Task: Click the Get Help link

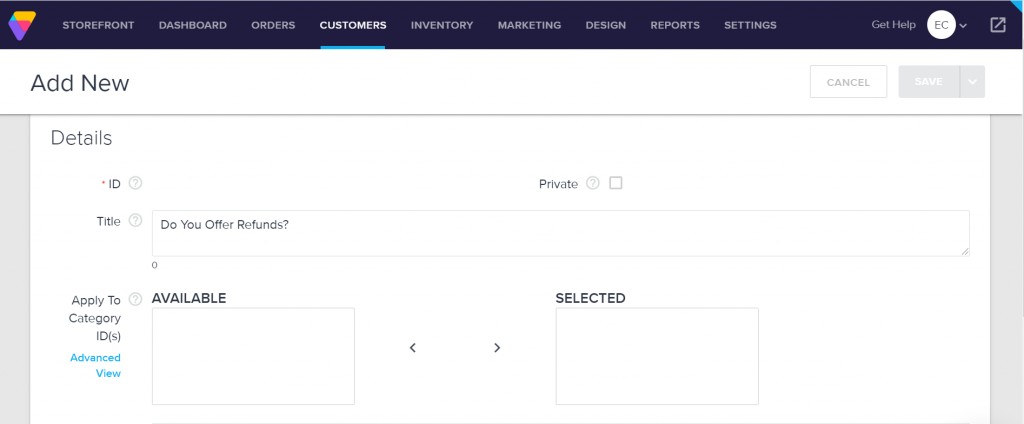Action: [893, 25]
